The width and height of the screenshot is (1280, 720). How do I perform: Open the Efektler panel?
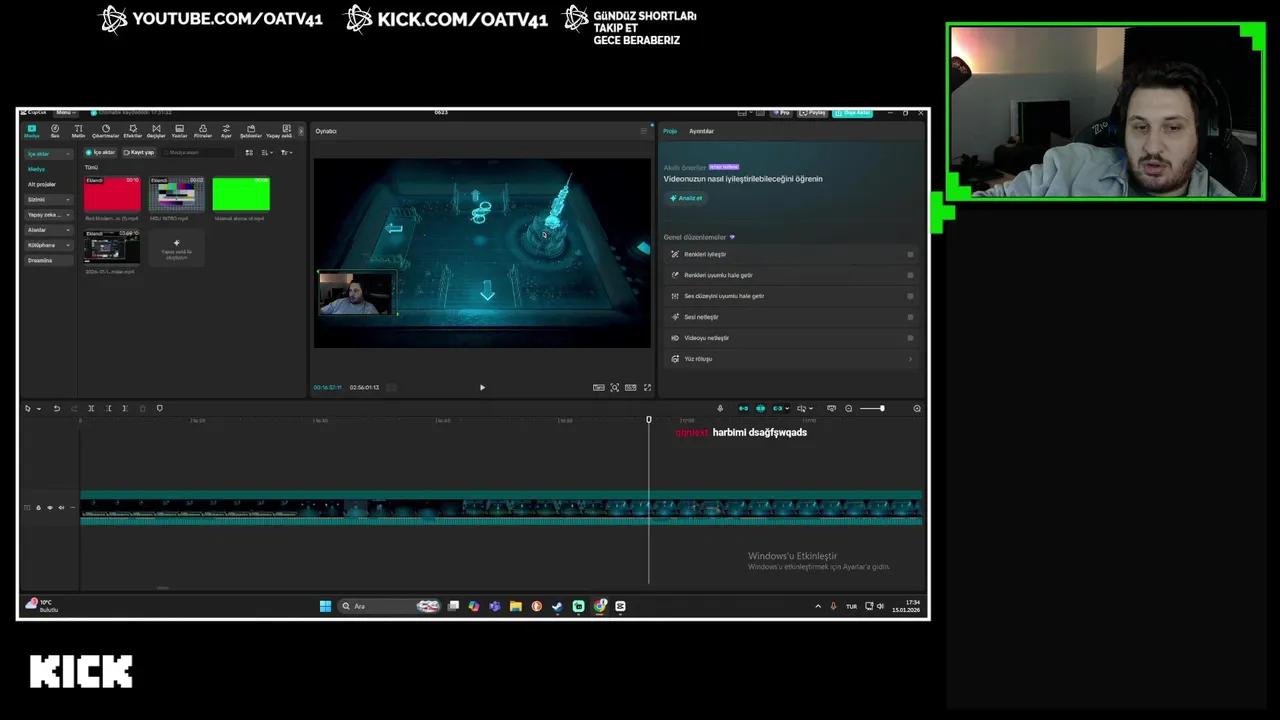(x=133, y=131)
